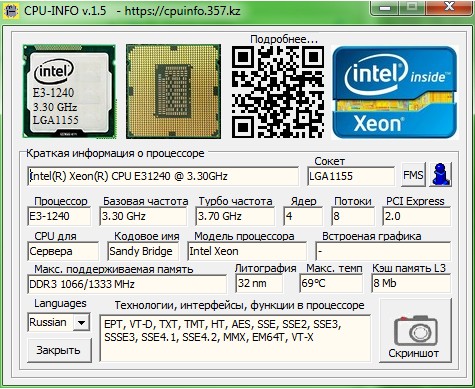Click the processor name field with Xeon E31240
475x389 pixels.
(x=163, y=176)
